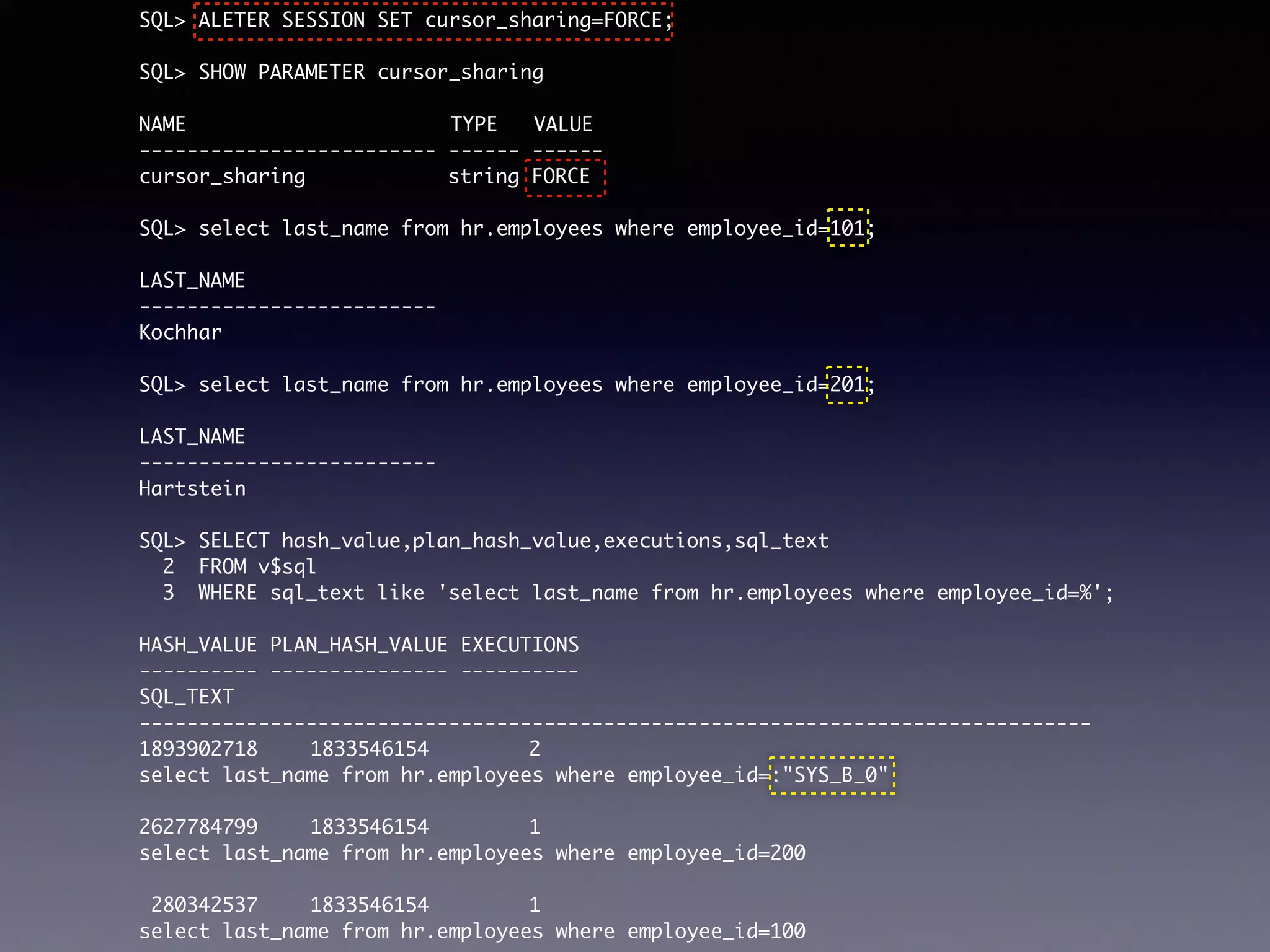Click plan hash 1833546154 in 280342537 row
This screenshot has width=1270, height=952.
(x=370, y=905)
